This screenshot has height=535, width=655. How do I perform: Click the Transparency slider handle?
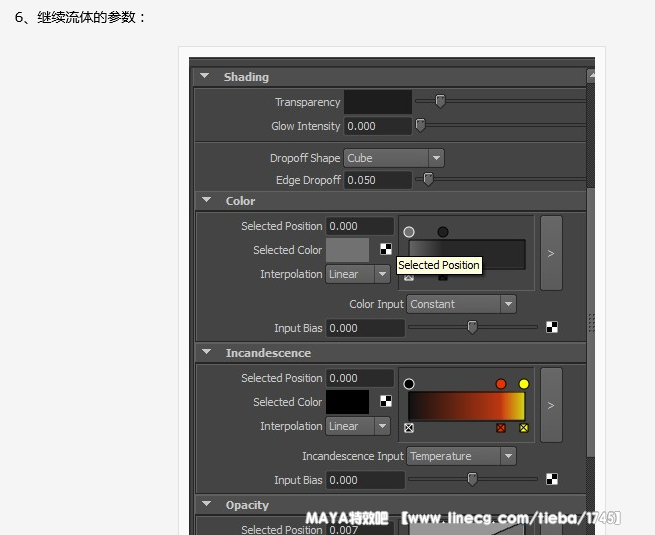(x=440, y=101)
